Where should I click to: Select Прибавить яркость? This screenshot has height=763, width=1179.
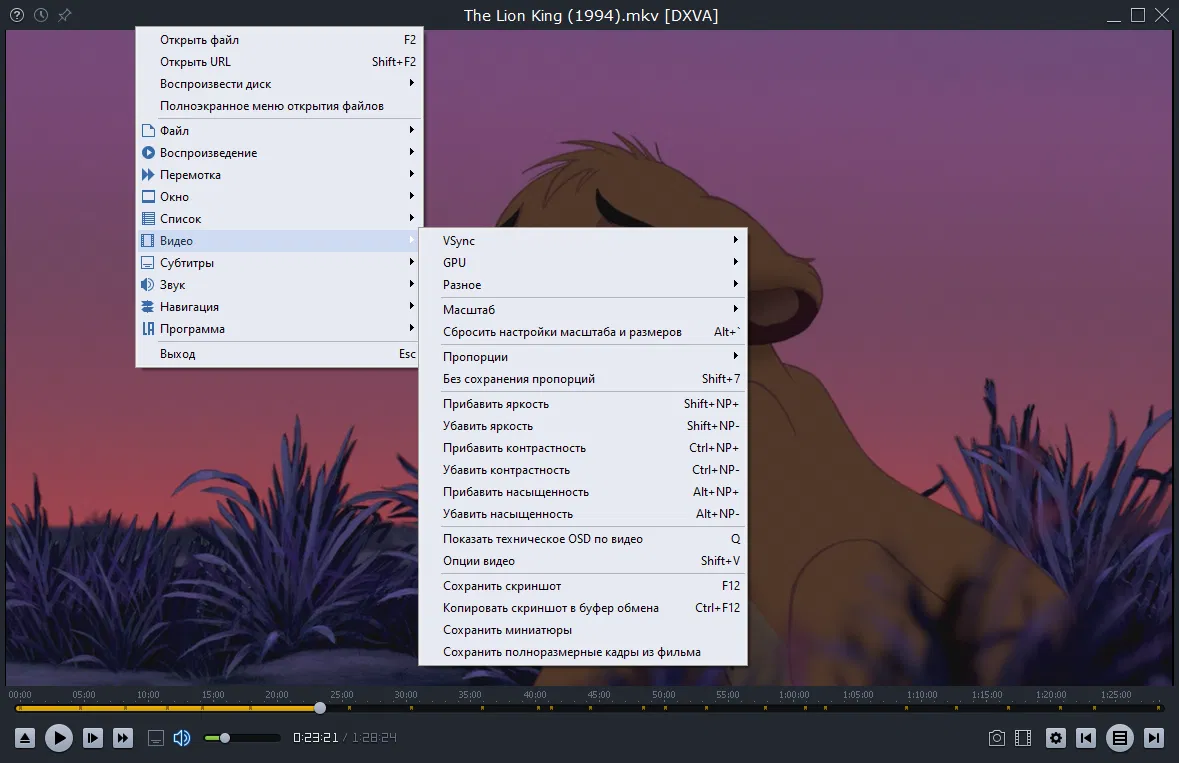pos(583,404)
